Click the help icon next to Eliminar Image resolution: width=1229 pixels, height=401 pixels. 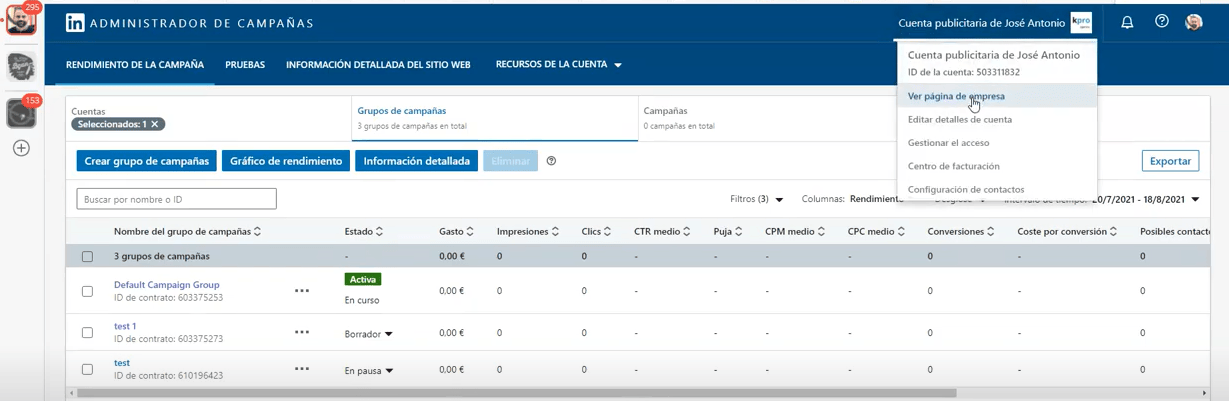coord(551,161)
